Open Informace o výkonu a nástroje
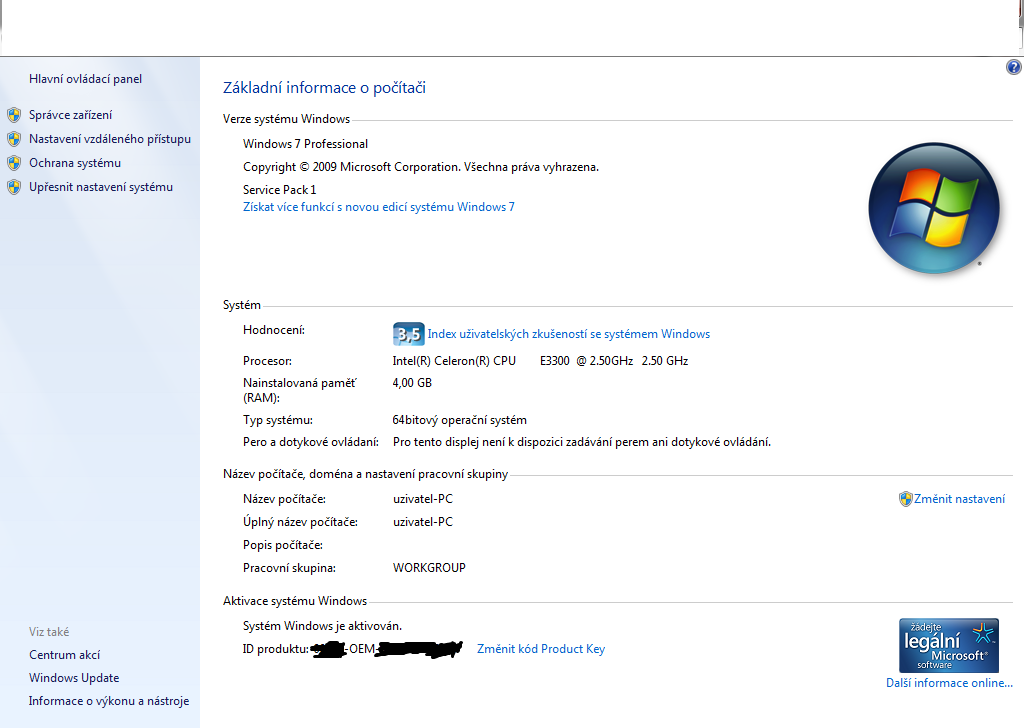Screen dimensions: 1024x728 click(109, 701)
